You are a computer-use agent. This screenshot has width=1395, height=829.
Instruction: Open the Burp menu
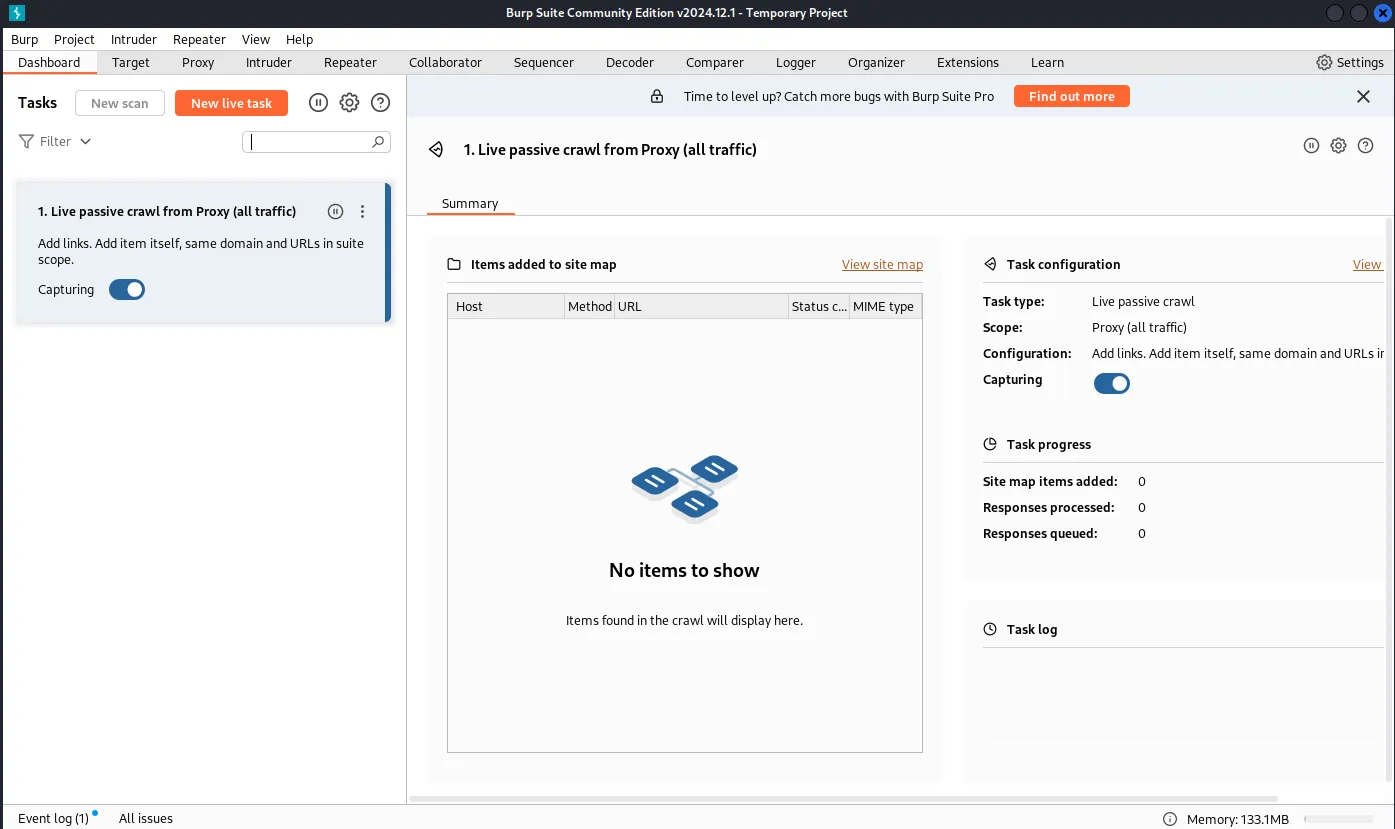pos(24,39)
